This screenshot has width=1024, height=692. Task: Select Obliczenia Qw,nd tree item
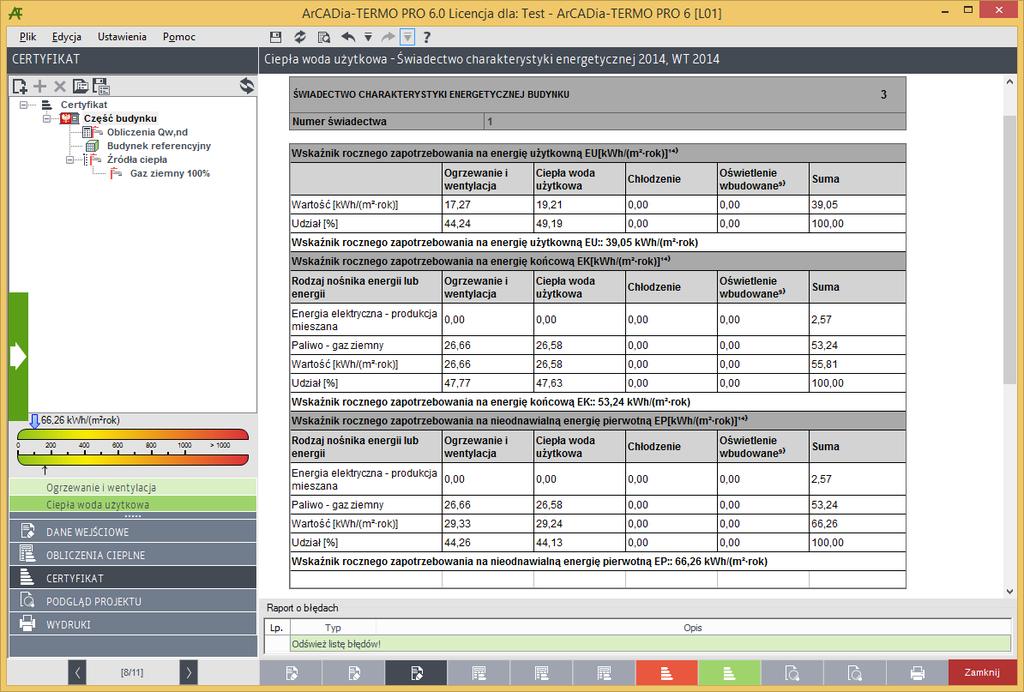(x=147, y=132)
